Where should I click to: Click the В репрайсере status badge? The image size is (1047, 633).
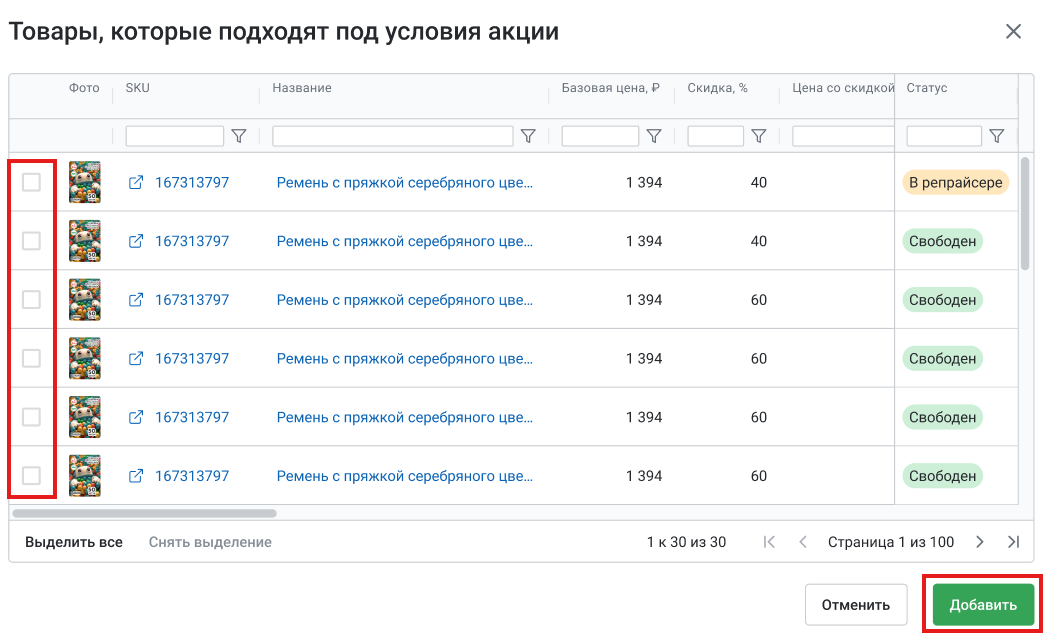(956, 182)
